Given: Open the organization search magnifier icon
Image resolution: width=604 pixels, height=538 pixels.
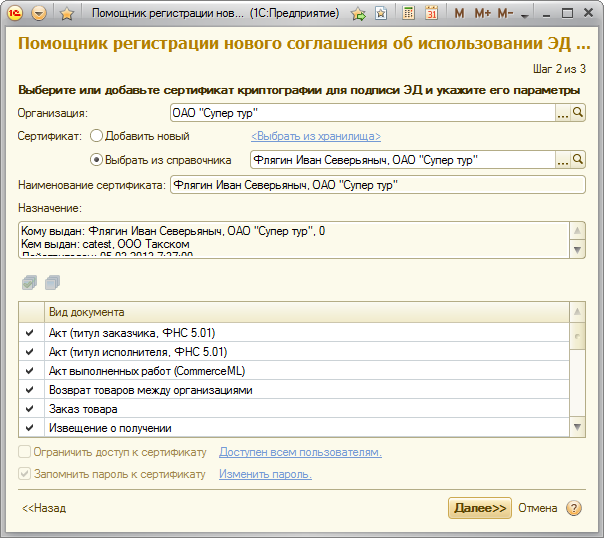Looking at the screenshot, I should point(577,113).
